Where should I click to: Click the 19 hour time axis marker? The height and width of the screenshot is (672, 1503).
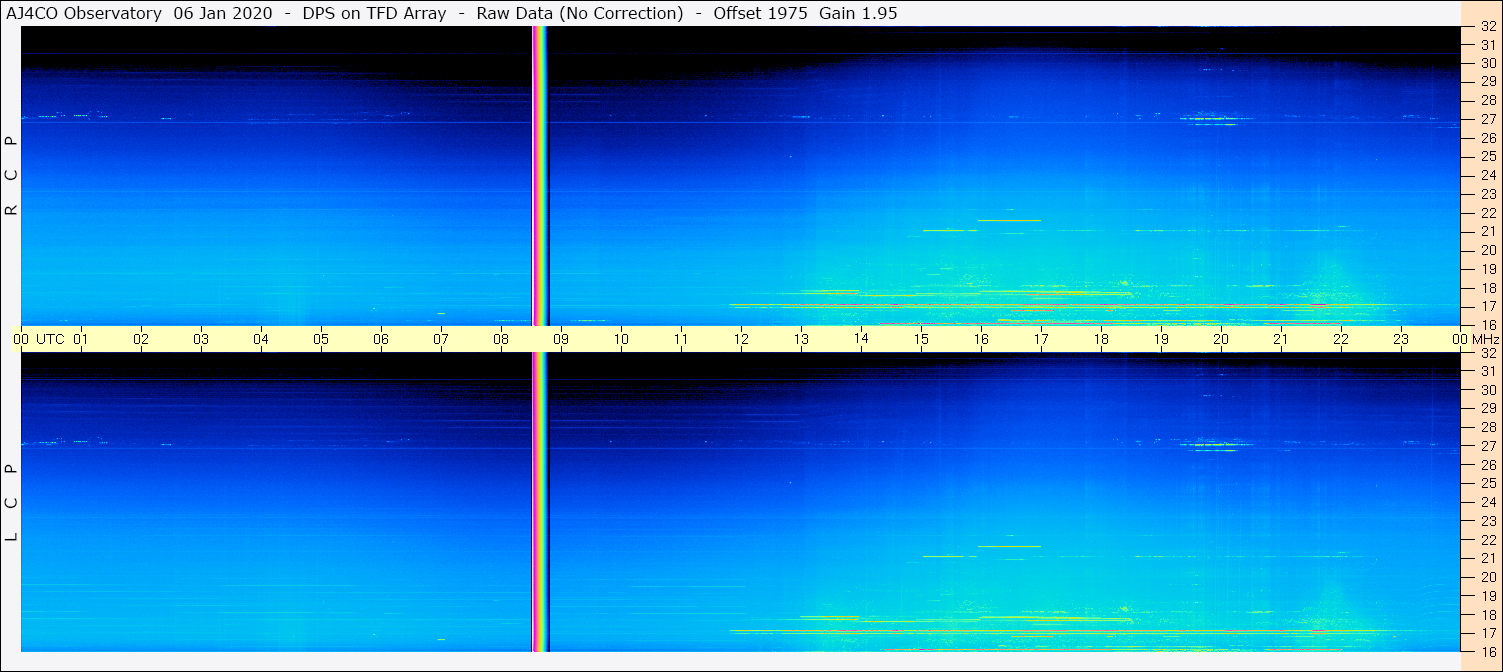(x=1161, y=339)
